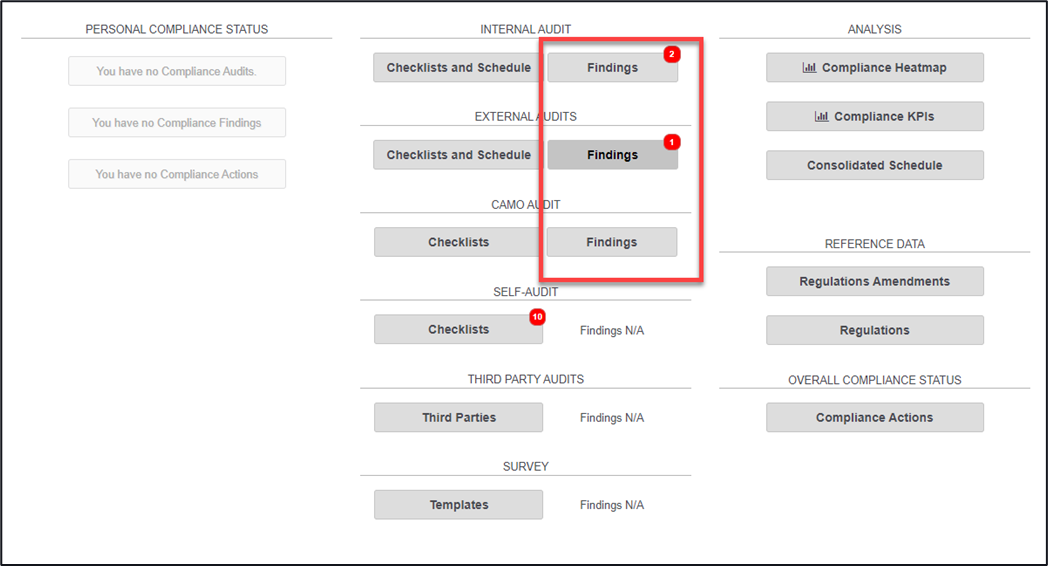
Task: Click the chart icon on Compliance KPIs
Action: coord(822,116)
